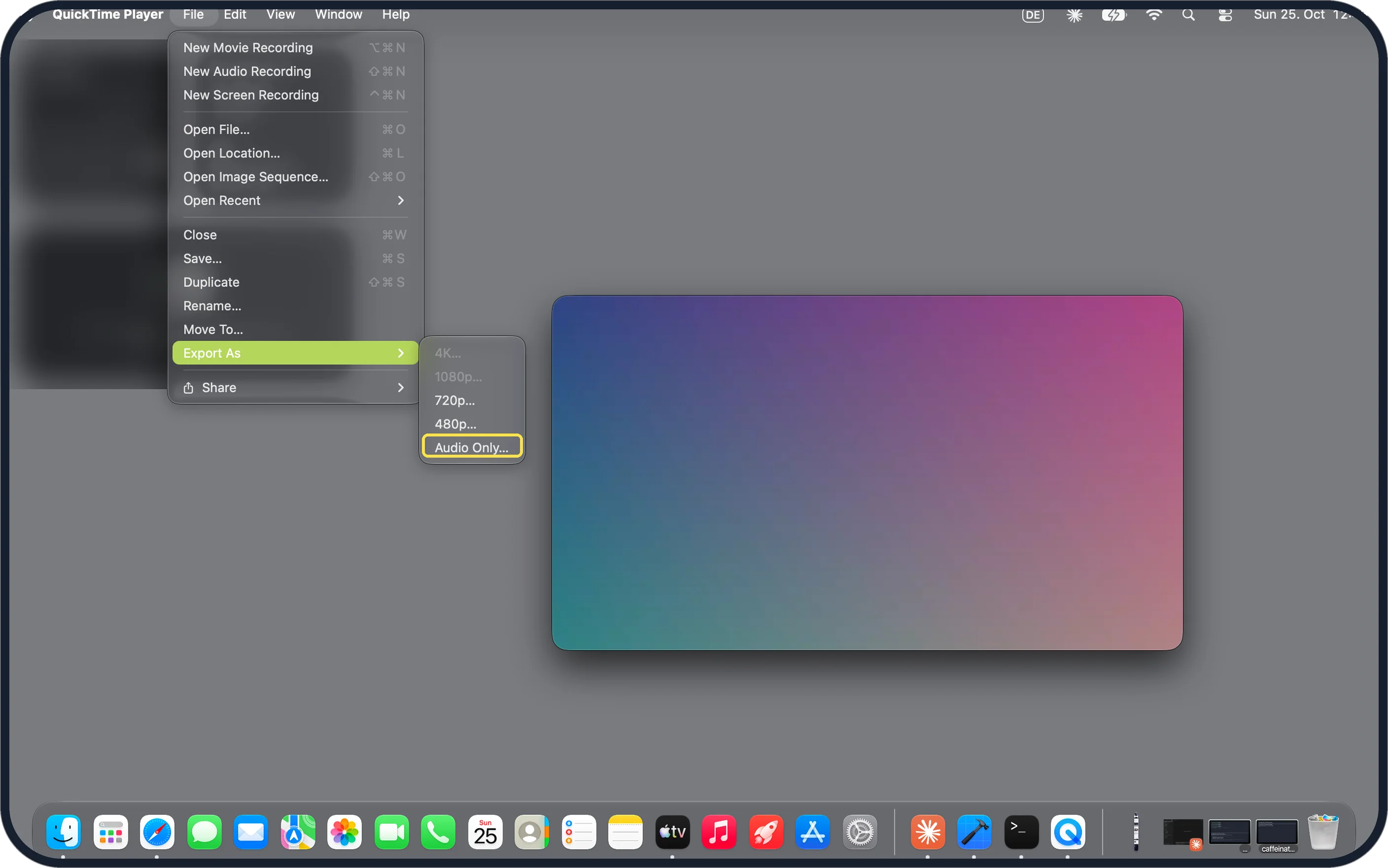Open Launchpad from the Dock

point(110,831)
